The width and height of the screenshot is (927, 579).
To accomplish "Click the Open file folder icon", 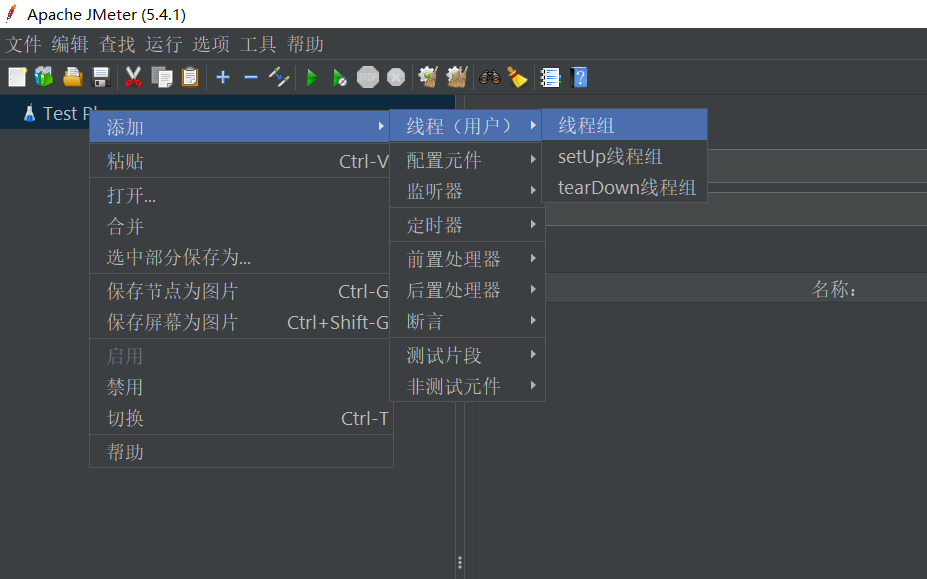I will (x=73, y=77).
